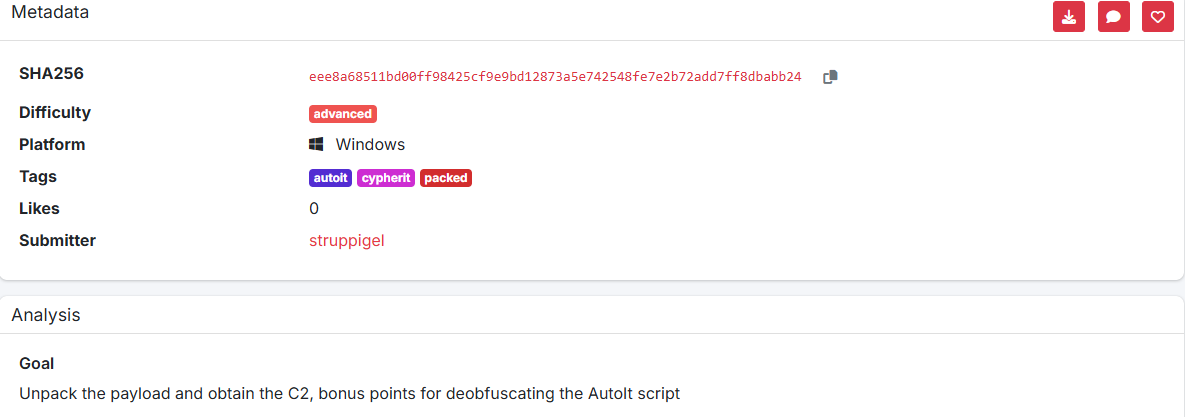Screen dimensions: 1185x417
Task: Select the SHA256 hash value text
Action: point(555,77)
